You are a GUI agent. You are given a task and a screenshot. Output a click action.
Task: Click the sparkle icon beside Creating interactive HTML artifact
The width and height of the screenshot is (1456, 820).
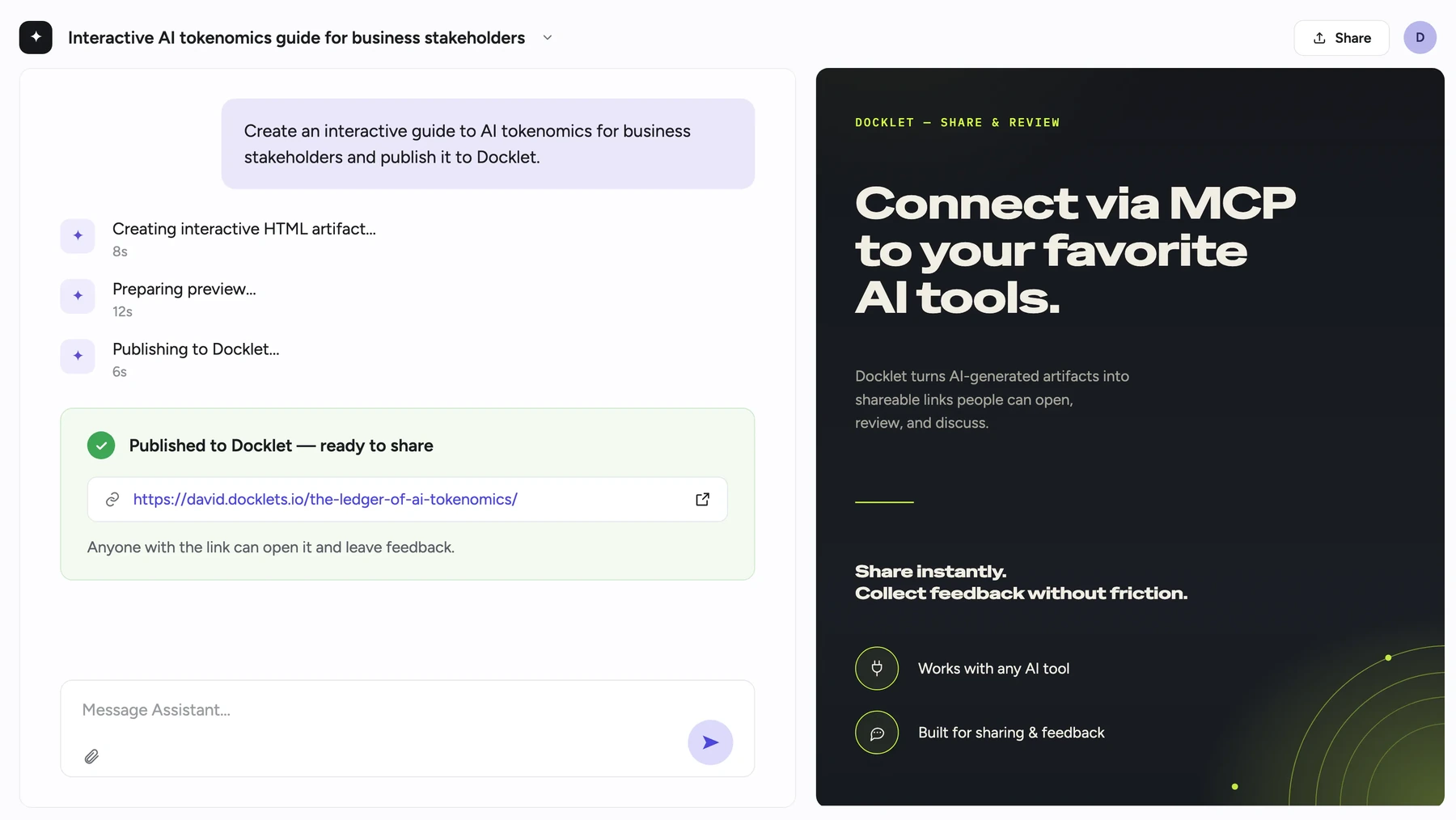coord(78,235)
